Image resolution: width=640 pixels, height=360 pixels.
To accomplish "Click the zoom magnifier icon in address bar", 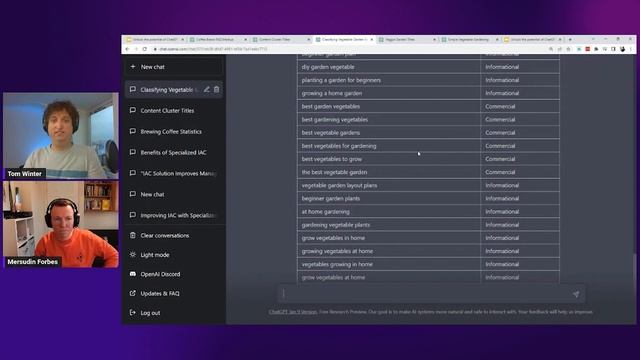I will coord(551,49).
